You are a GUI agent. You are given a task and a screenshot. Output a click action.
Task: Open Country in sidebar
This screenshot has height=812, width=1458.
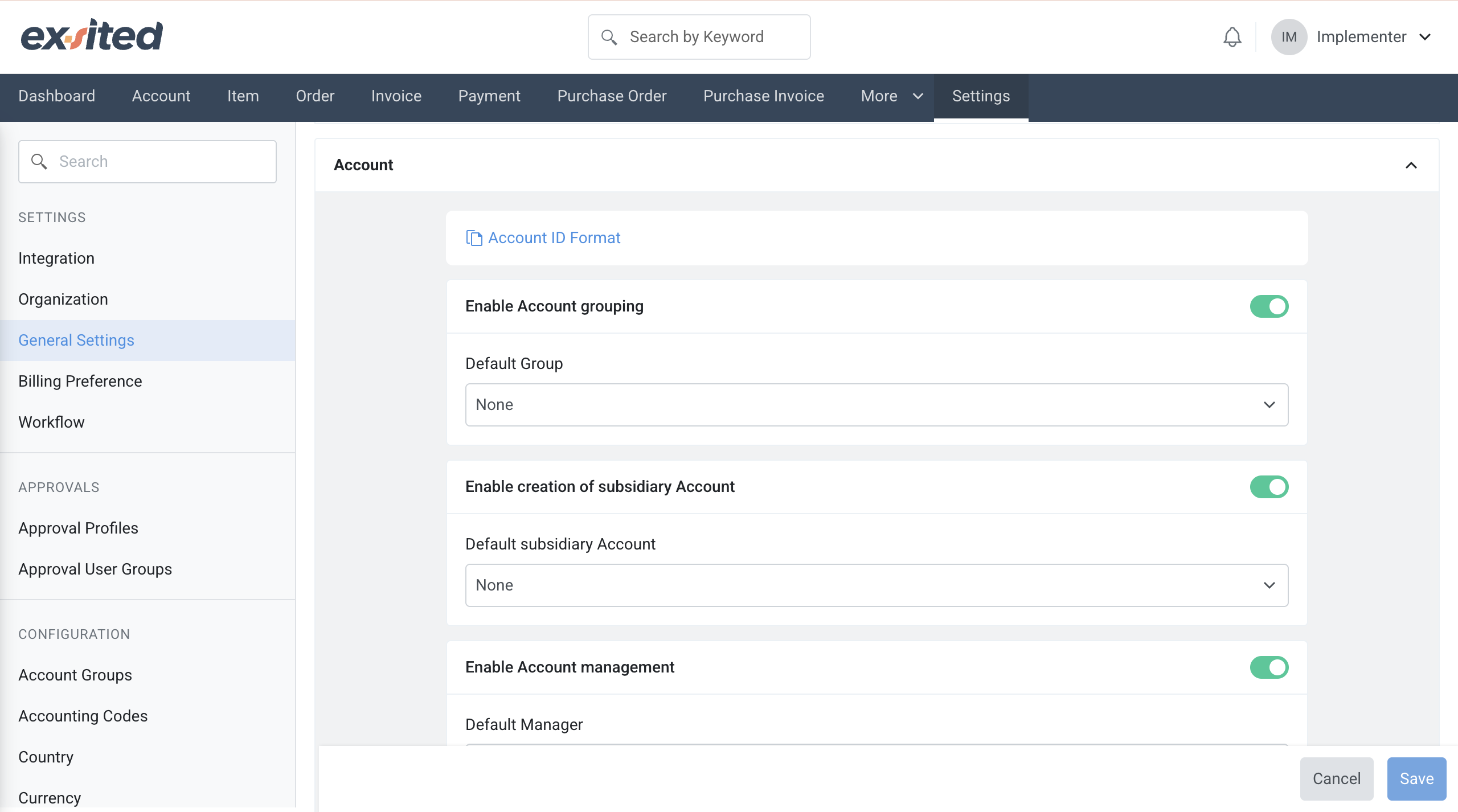click(x=46, y=757)
